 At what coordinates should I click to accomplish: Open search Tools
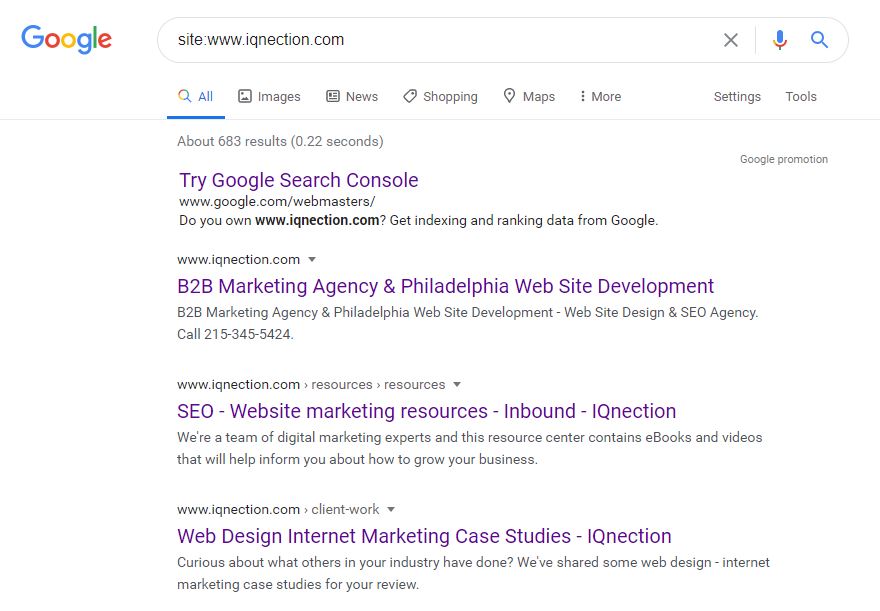click(801, 97)
